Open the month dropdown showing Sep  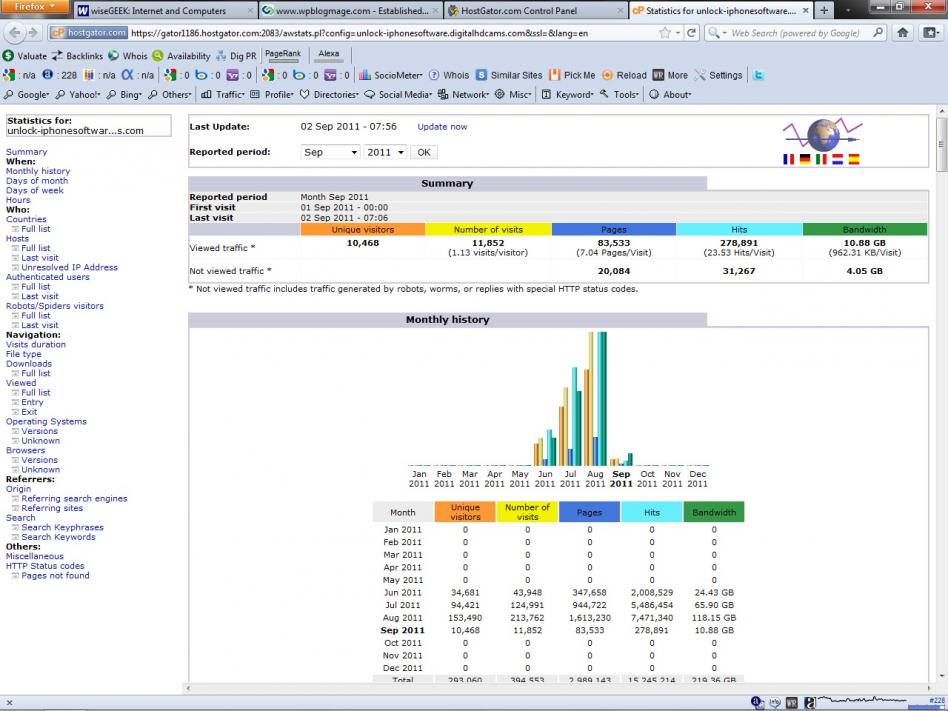330,152
